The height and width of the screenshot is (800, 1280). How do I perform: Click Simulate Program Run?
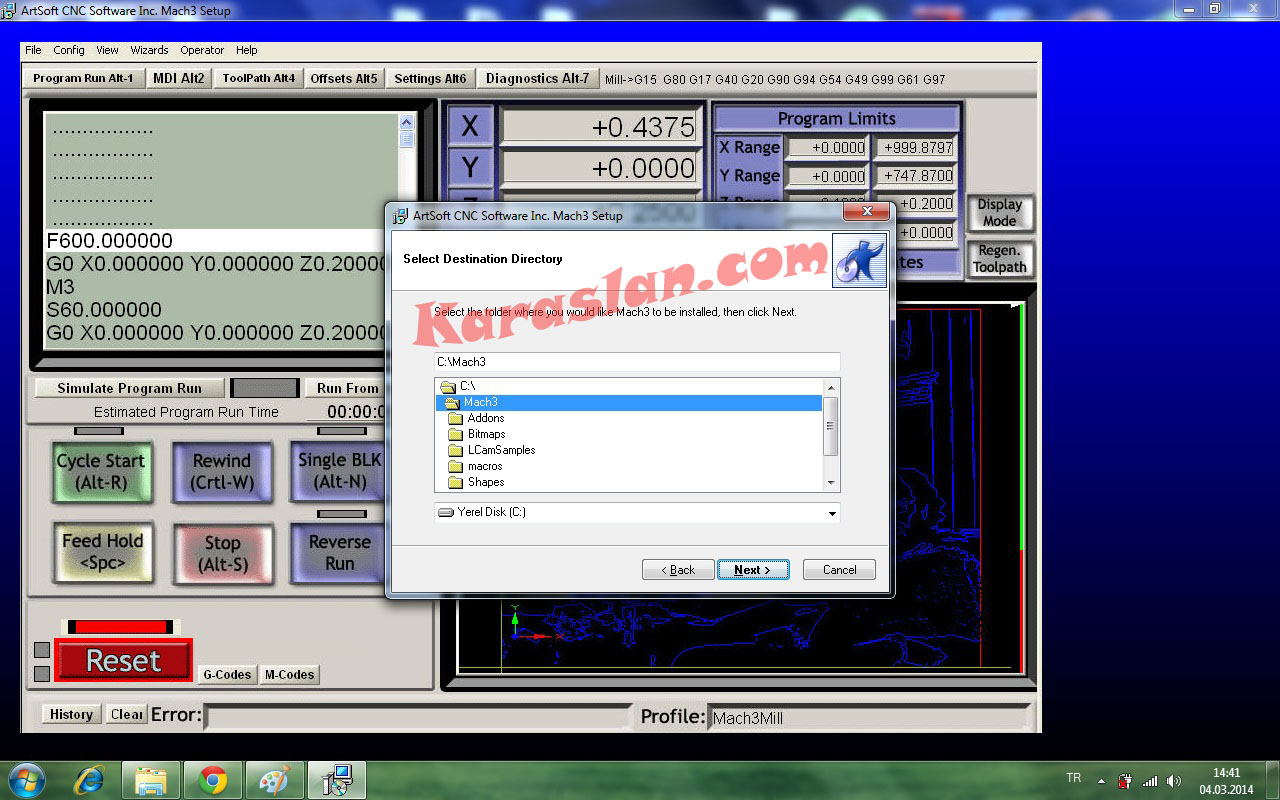tap(129, 388)
